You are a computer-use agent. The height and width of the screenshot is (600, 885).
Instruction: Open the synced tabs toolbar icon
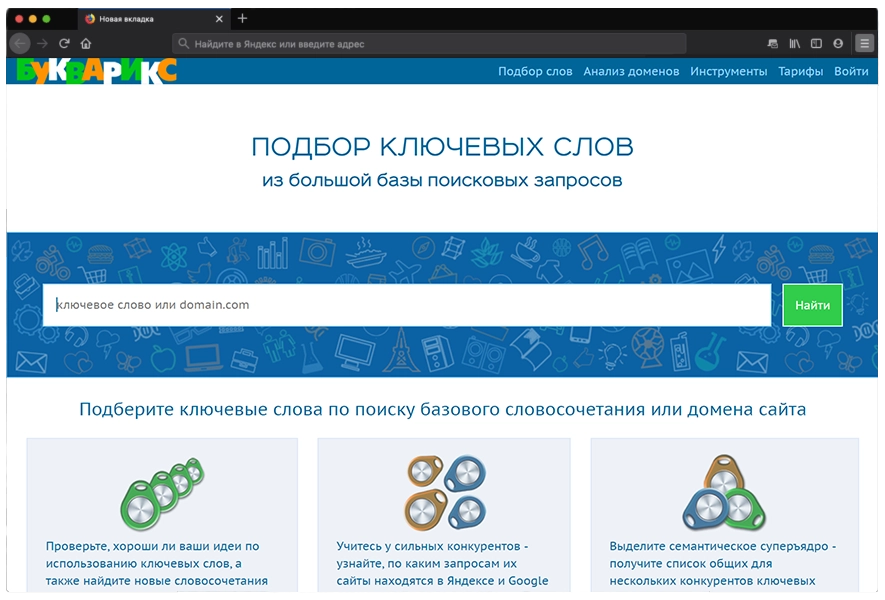point(773,43)
